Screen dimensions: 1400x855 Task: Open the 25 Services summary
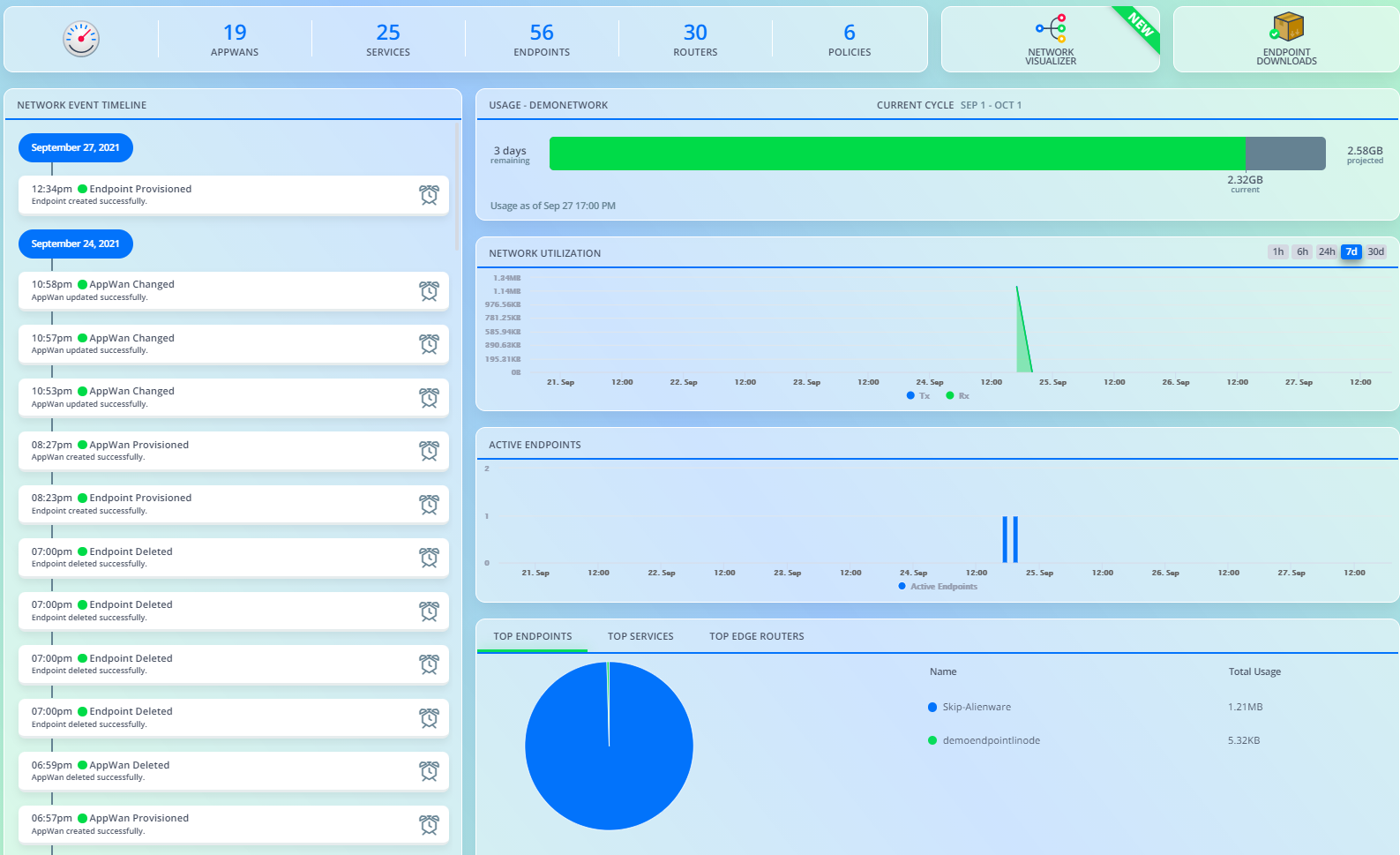(x=388, y=40)
